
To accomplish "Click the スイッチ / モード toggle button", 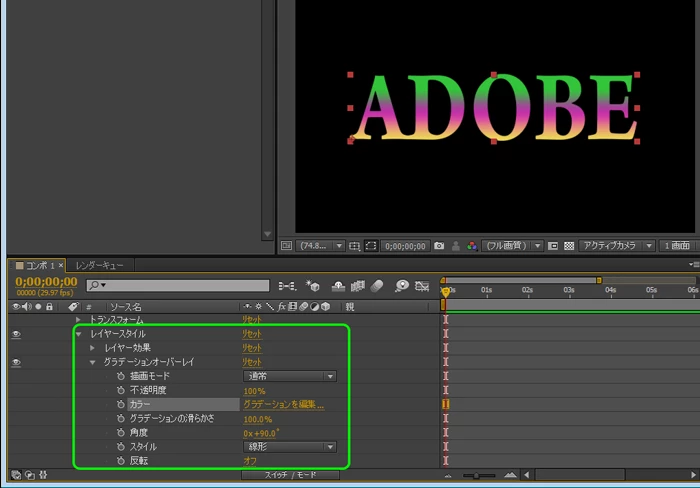I will pos(290,475).
